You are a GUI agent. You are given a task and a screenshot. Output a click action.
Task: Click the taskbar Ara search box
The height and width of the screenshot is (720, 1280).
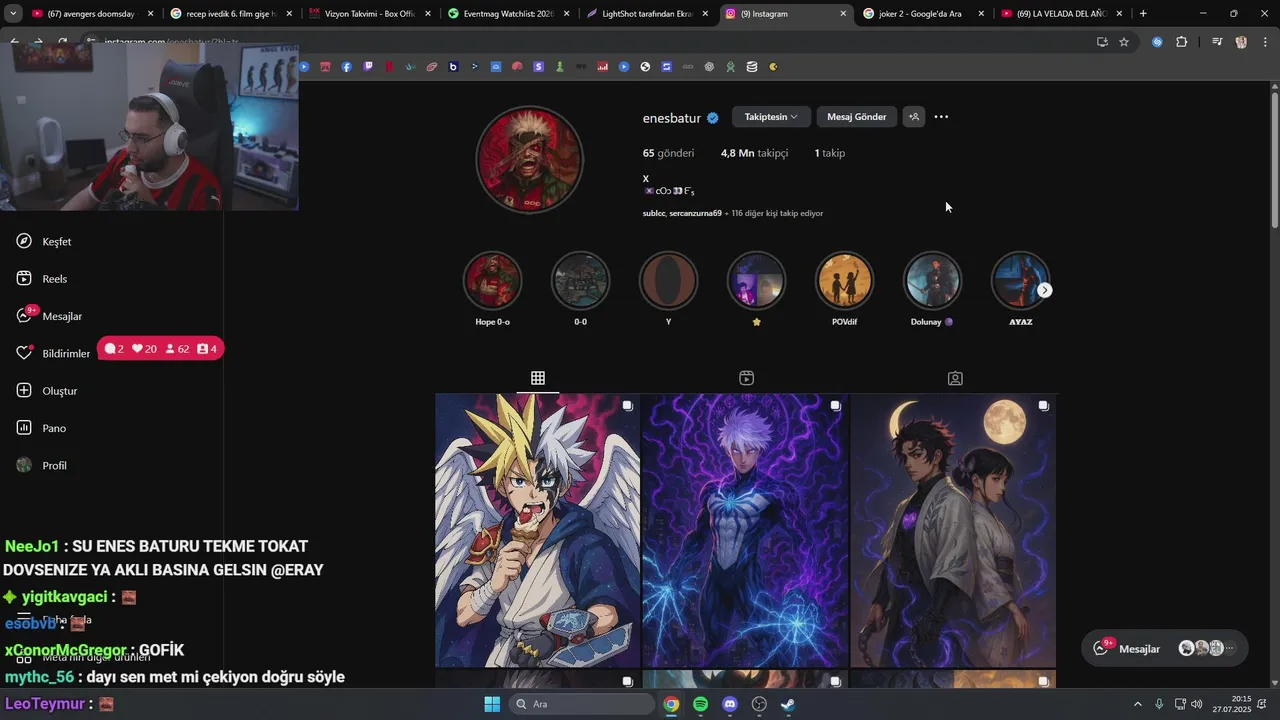pos(583,704)
